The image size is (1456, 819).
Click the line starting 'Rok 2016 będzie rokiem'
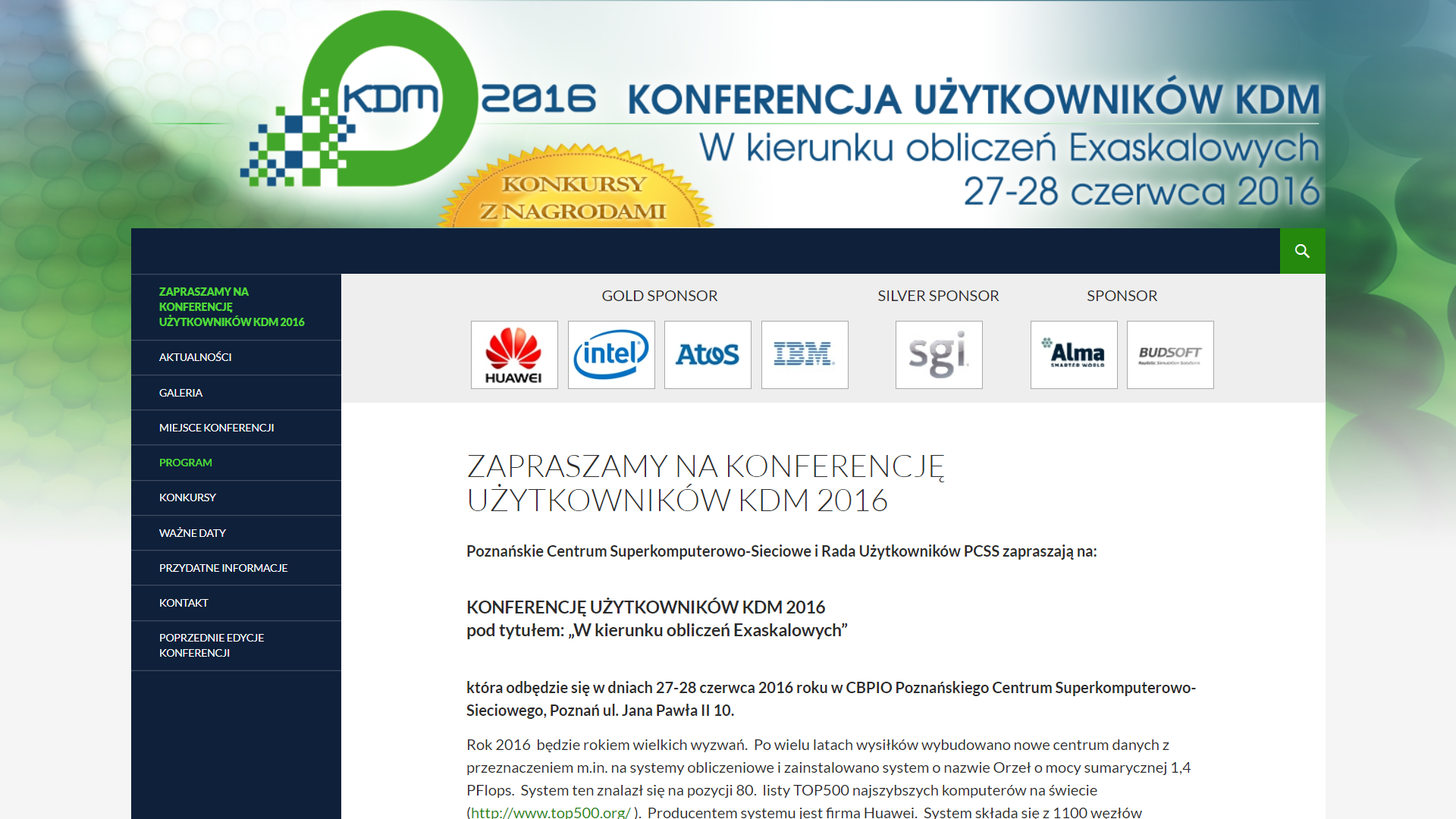pyautogui.click(x=817, y=745)
